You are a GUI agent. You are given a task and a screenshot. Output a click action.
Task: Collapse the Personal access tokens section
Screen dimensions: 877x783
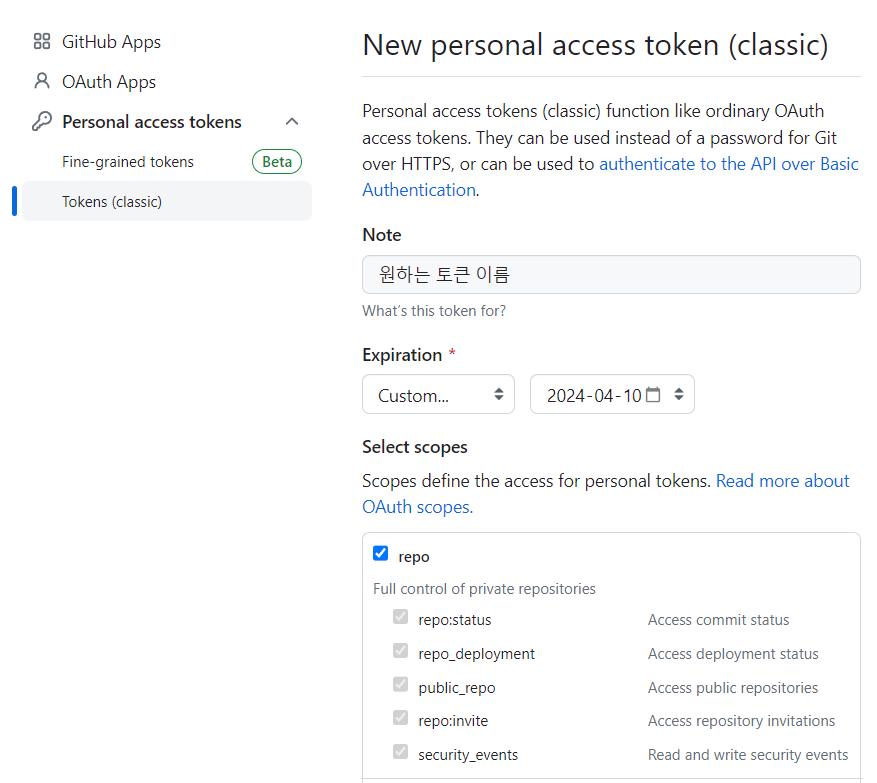click(292, 121)
